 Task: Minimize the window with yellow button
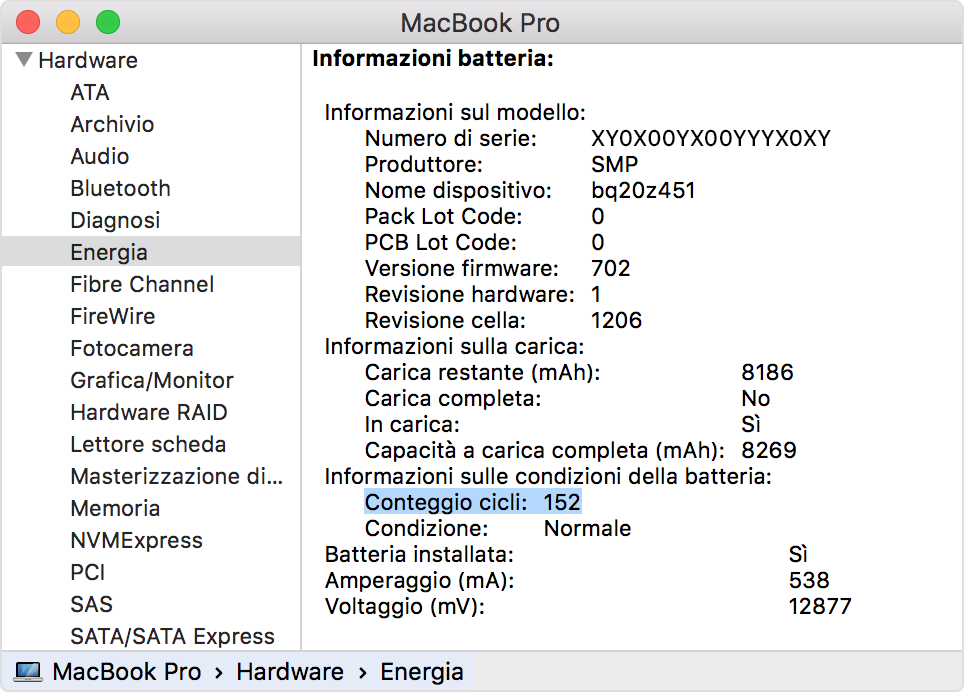pyautogui.click(x=68, y=22)
